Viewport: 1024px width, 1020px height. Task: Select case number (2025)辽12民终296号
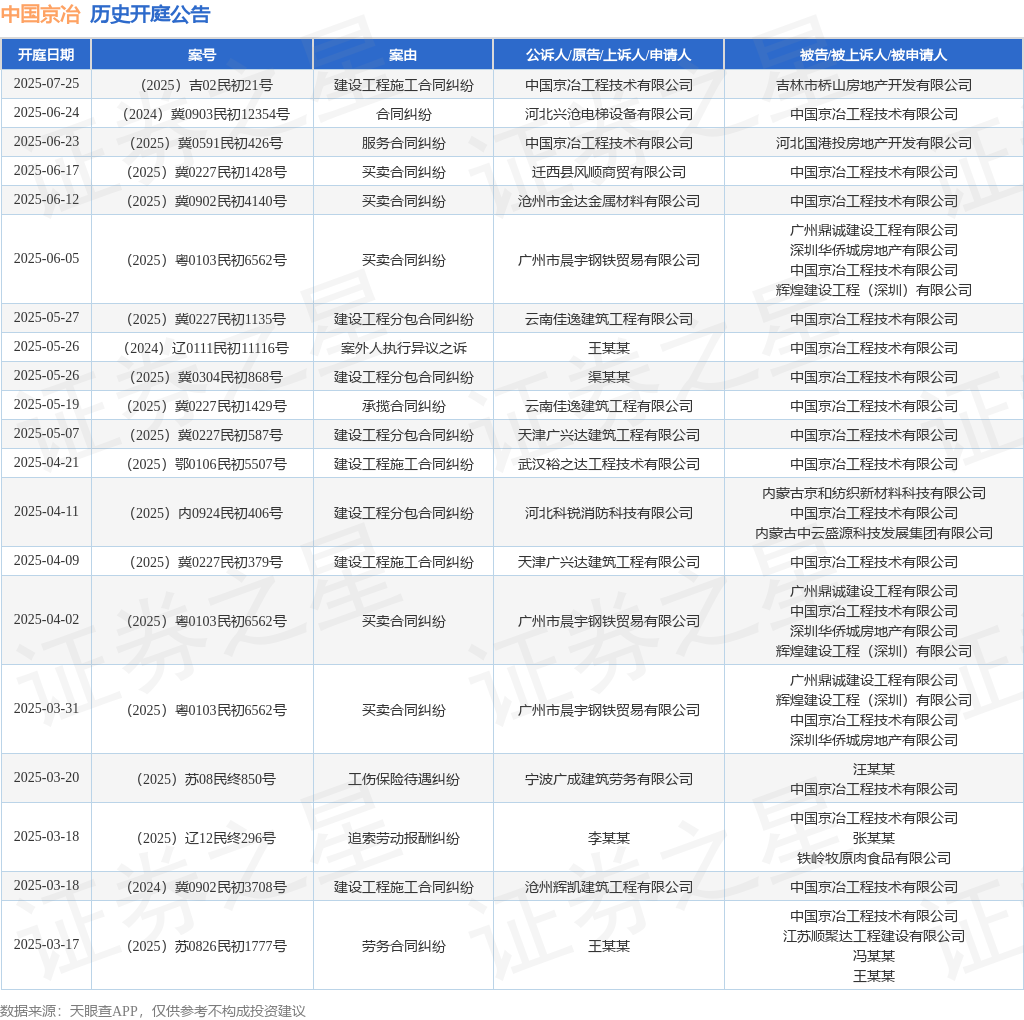click(x=206, y=838)
